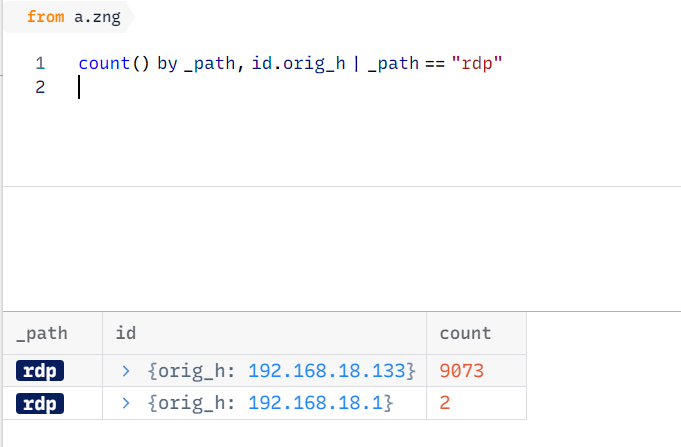Image resolution: width=681 pixels, height=447 pixels.
Task: Click the "rdp" string in the query
Action: [x=477, y=63]
